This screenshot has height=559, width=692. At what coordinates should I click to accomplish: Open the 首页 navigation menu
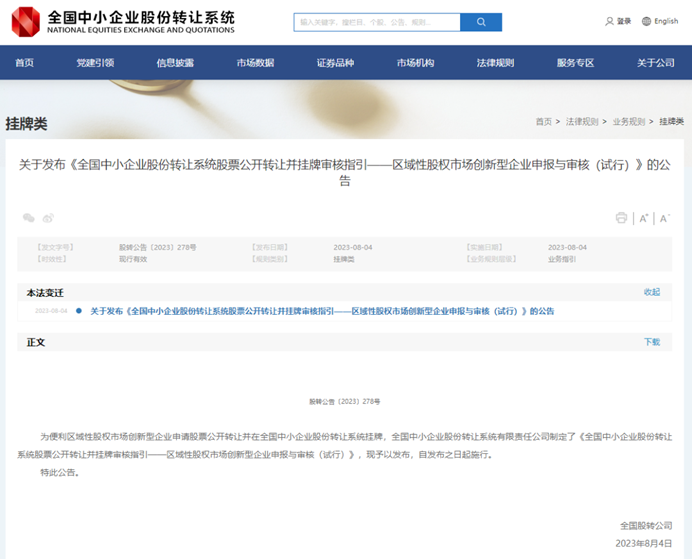click(x=24, y=63)
